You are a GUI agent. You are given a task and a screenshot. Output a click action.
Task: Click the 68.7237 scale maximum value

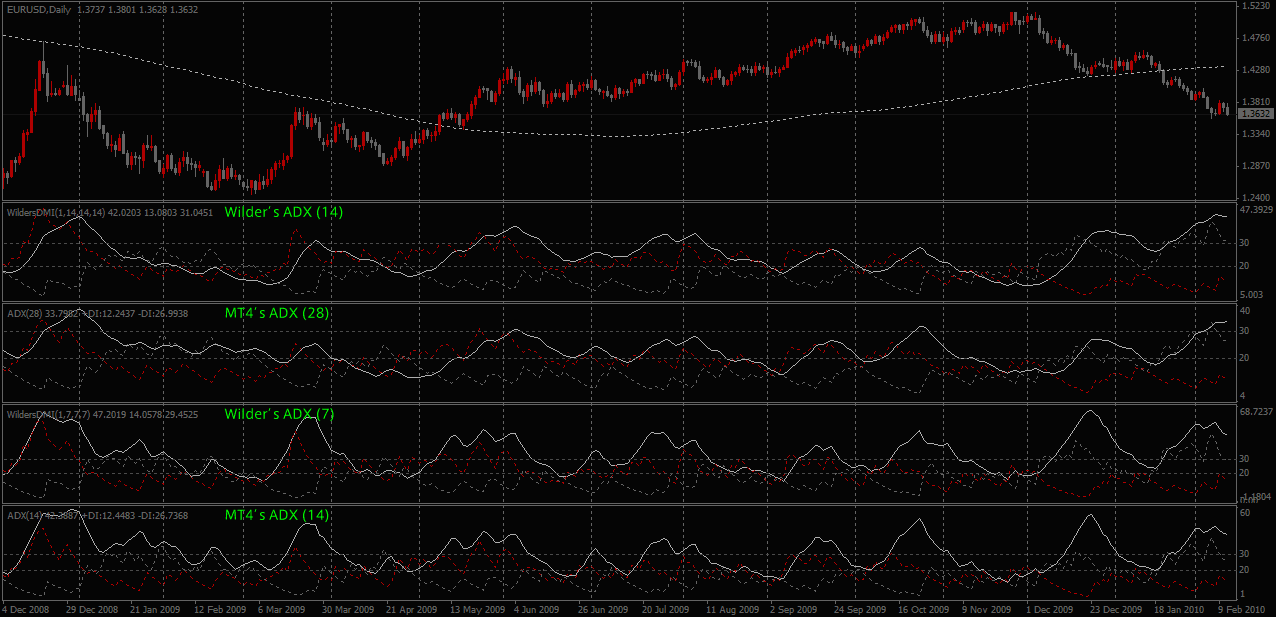(1255, 412)
